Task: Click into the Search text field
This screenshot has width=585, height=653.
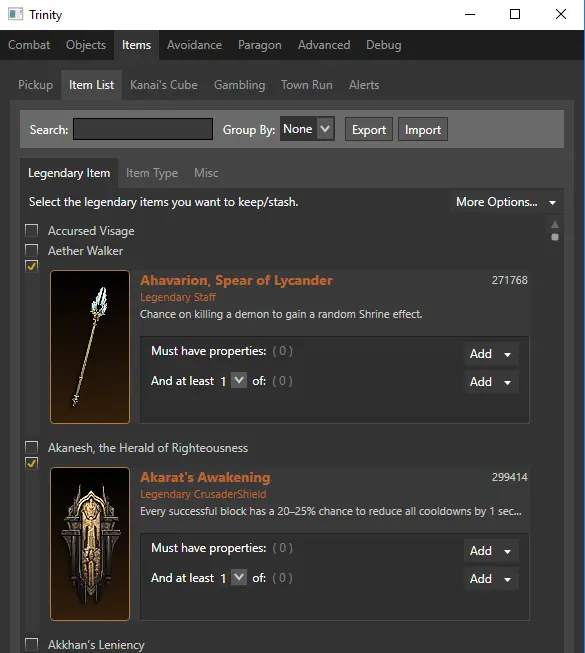Action: pos(143,129)
